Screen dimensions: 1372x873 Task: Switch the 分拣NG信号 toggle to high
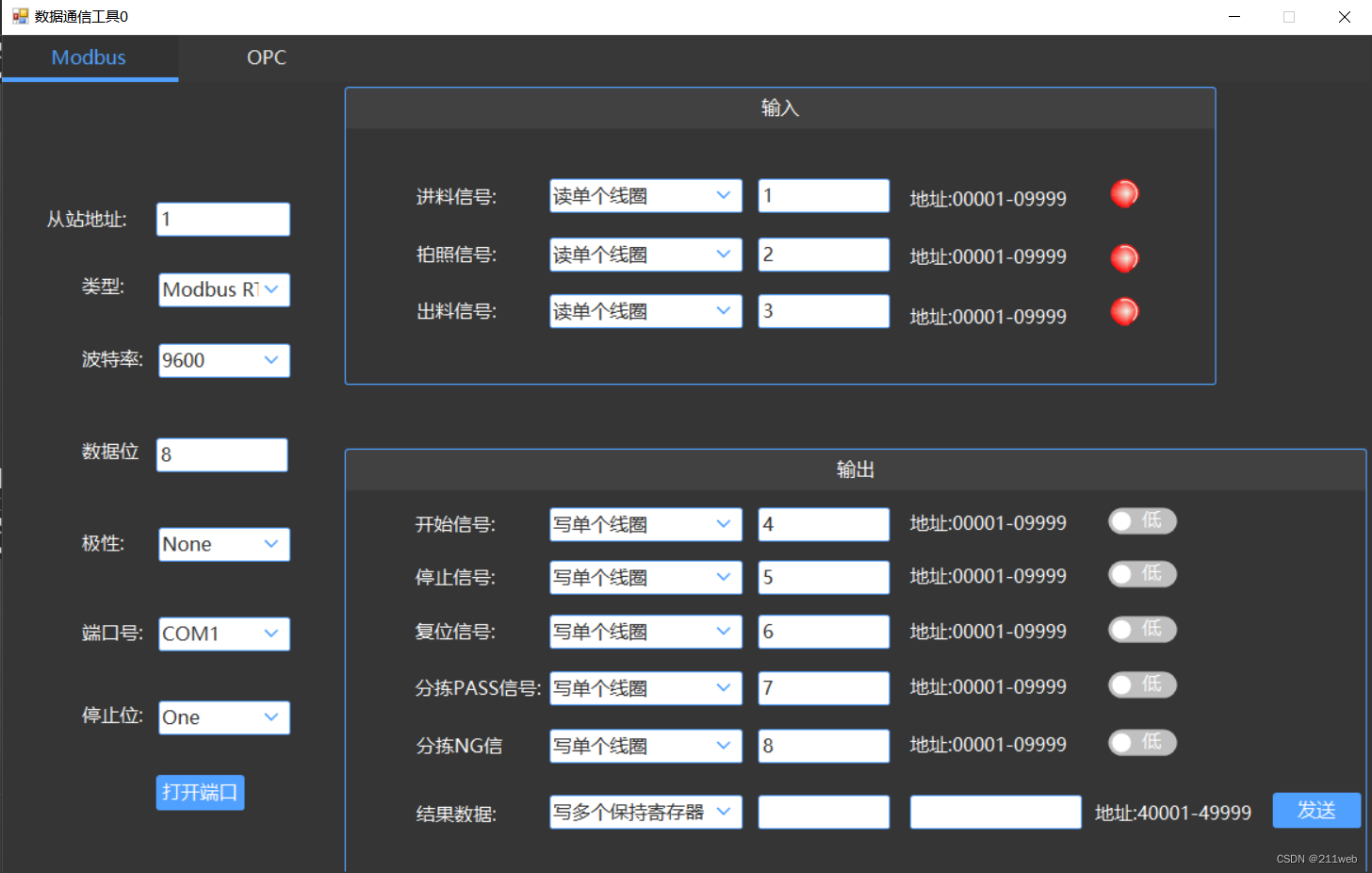1141,743
